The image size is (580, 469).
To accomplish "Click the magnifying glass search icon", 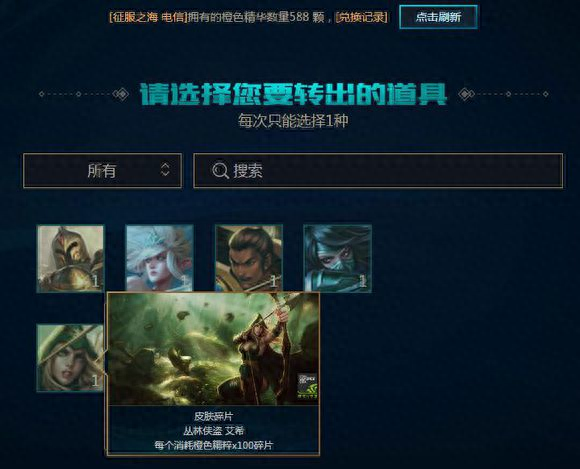I will (220, 171).
